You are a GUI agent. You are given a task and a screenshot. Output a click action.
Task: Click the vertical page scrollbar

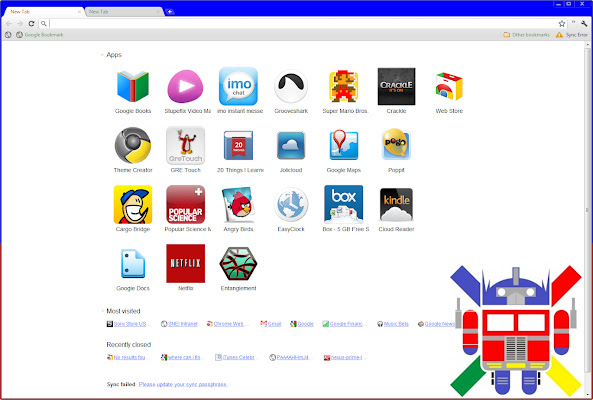coord(587,210)
